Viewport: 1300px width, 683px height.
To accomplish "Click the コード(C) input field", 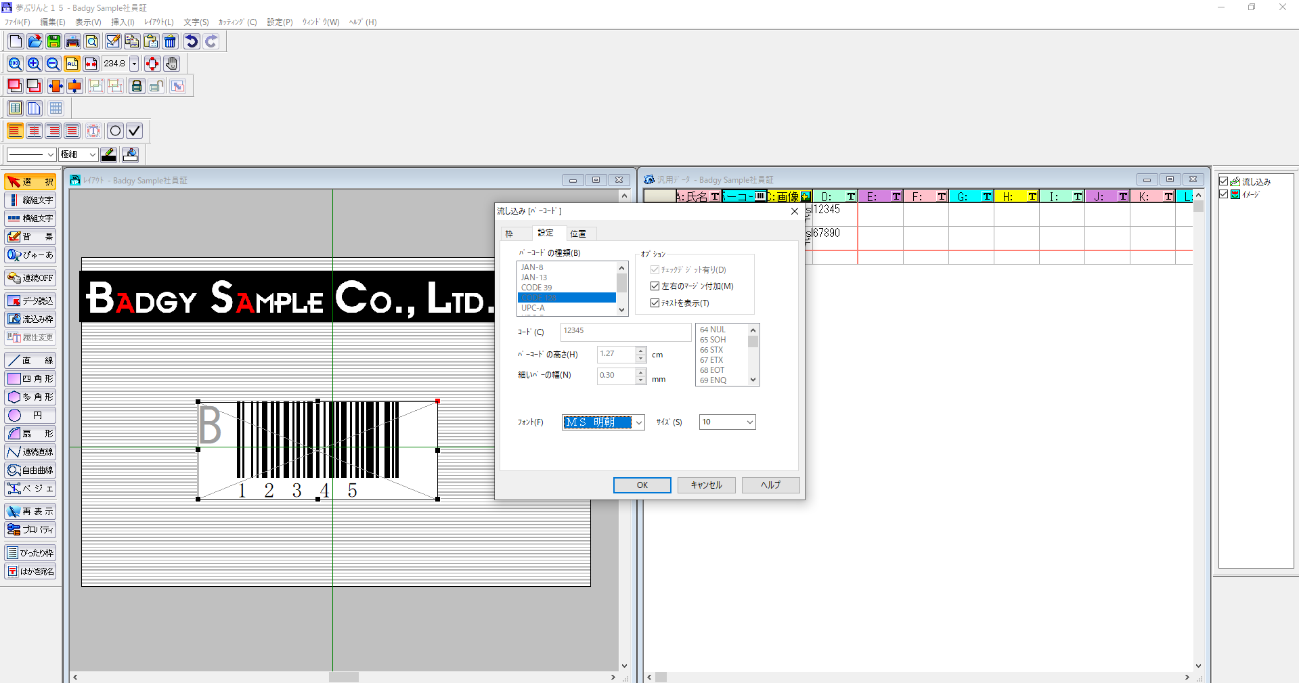I will pyautogui.click(x=625, y=332).
